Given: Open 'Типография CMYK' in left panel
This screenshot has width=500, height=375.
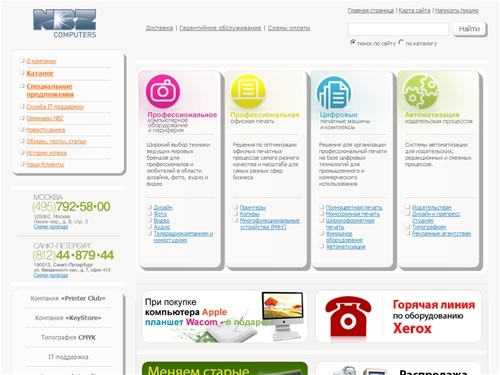Looking at the screenshot, I should pyautogui.click(x=68, y=338).
